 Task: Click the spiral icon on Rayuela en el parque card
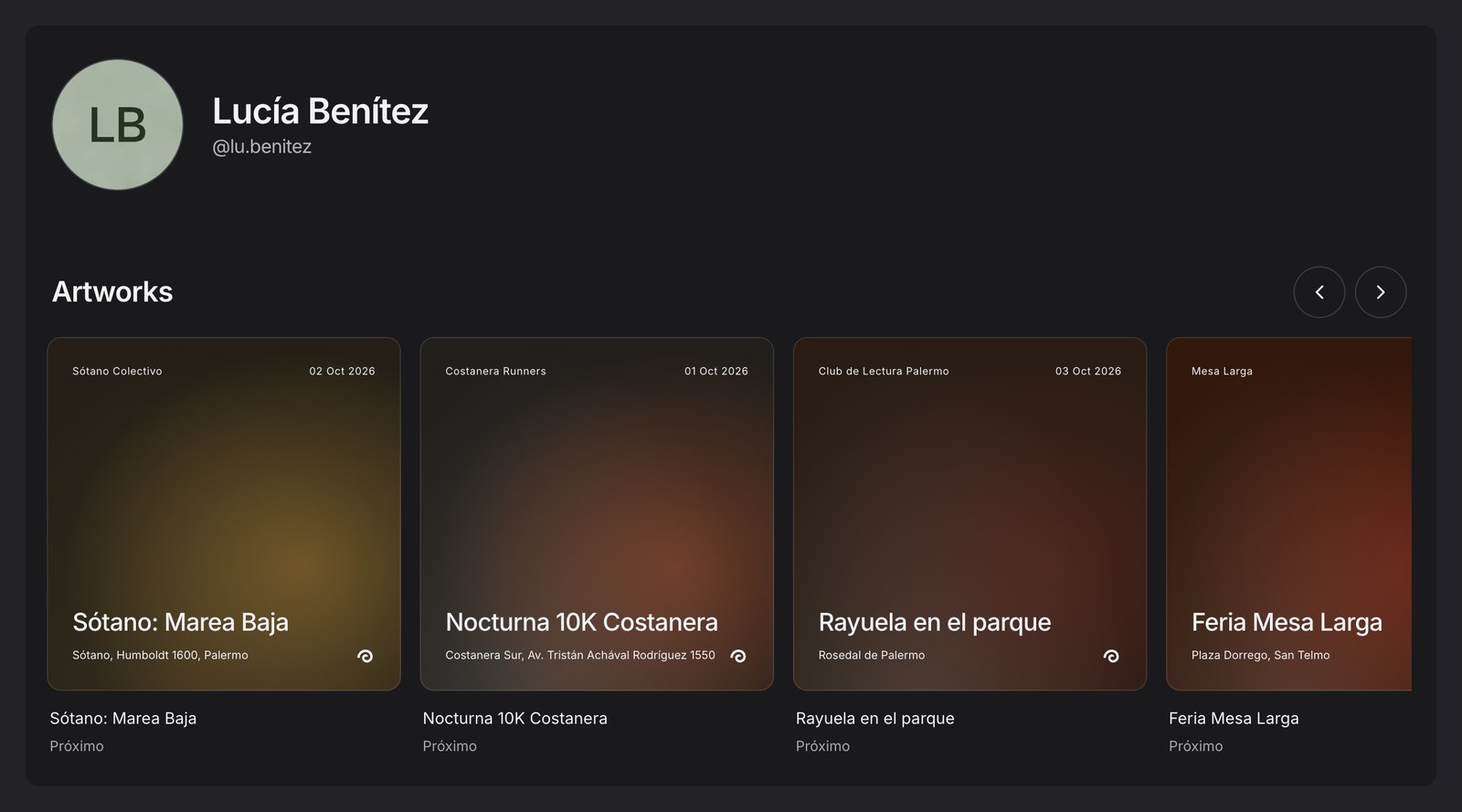click(1111, 656)
